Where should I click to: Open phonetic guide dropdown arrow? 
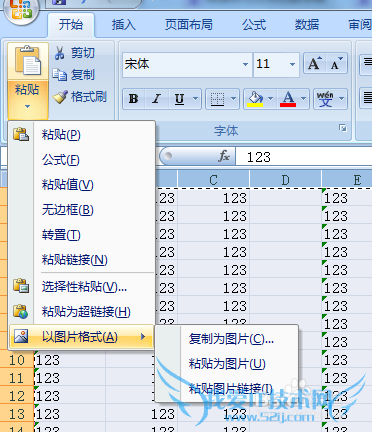tap(342, 99)
